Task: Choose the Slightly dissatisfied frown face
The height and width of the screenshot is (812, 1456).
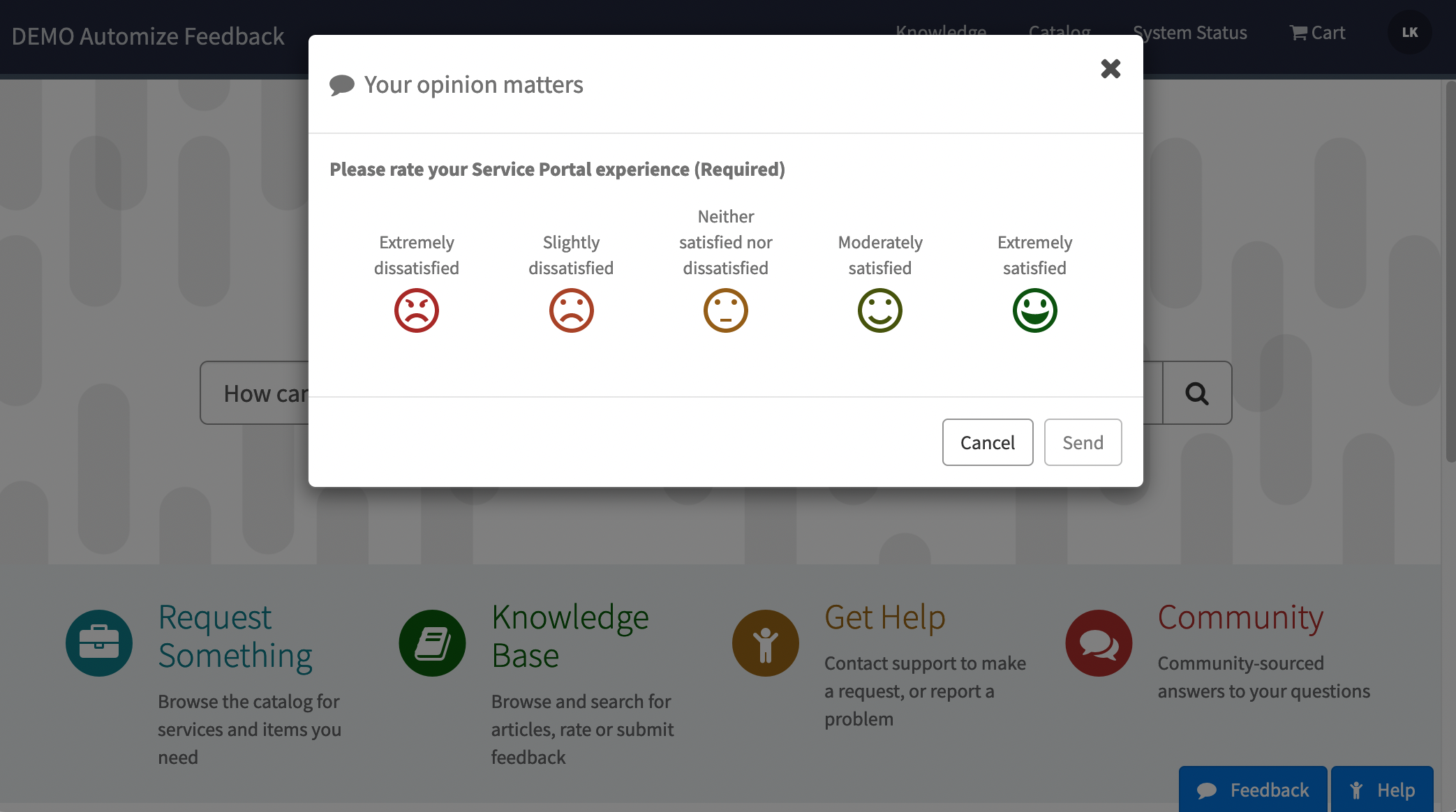Action: (x=571, y=310)
